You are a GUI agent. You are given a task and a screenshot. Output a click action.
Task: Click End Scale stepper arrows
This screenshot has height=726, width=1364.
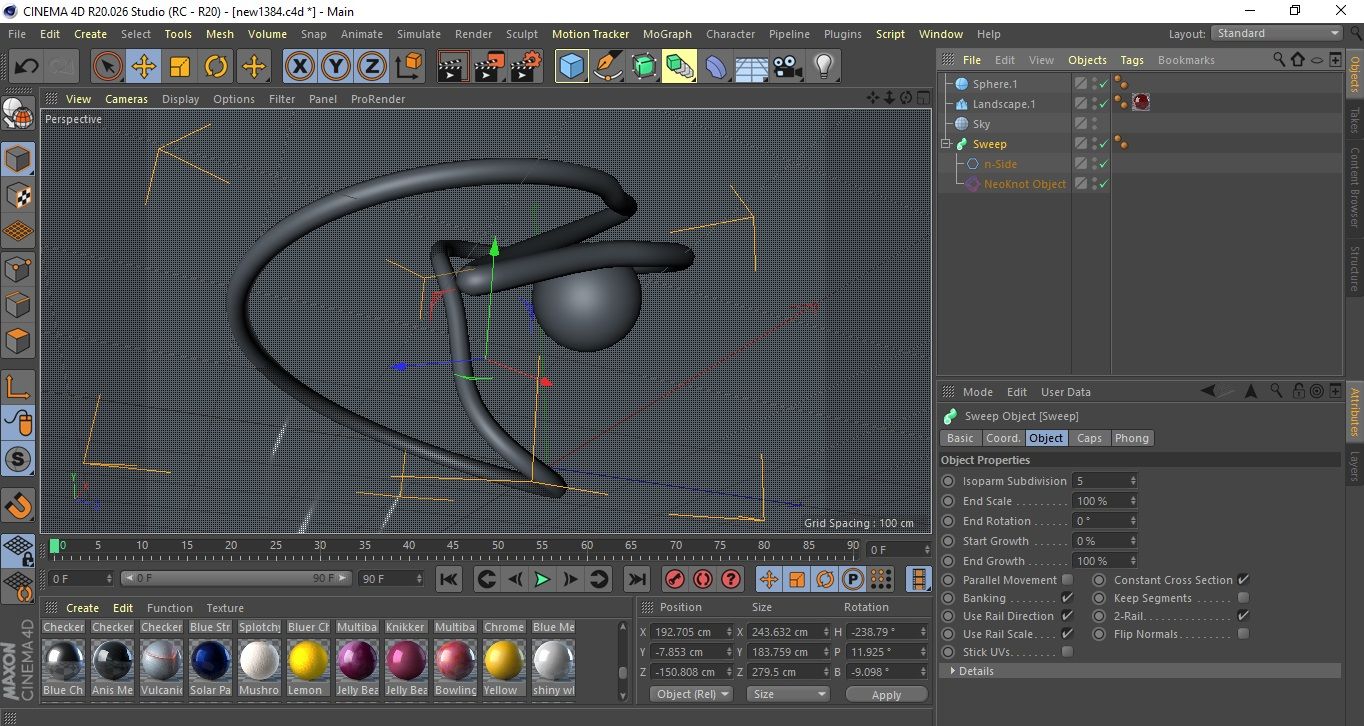(1132, 501)
